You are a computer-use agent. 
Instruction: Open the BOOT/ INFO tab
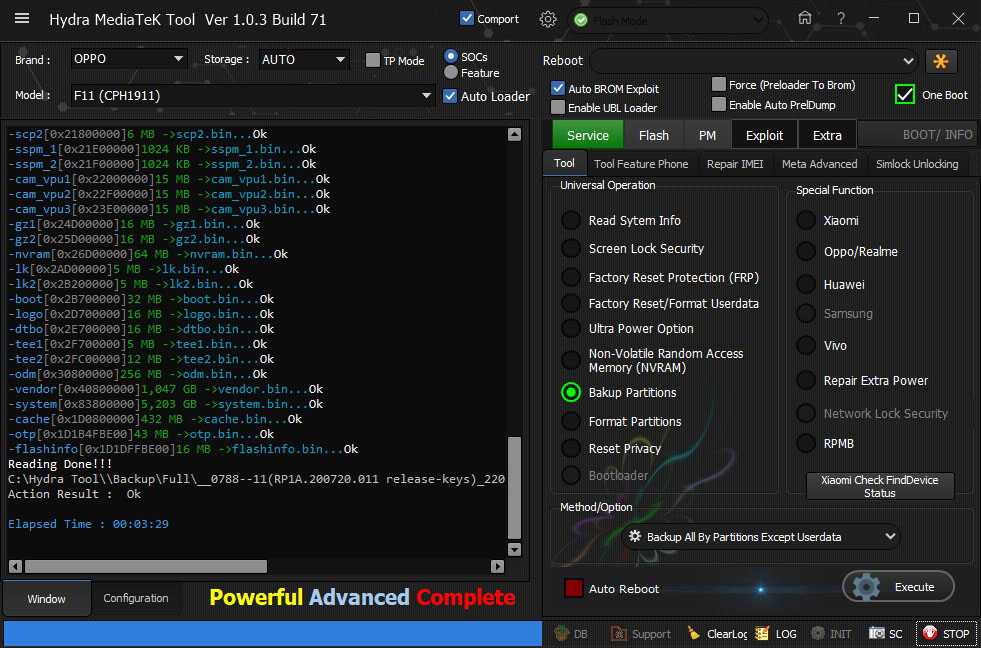point(917,134)
